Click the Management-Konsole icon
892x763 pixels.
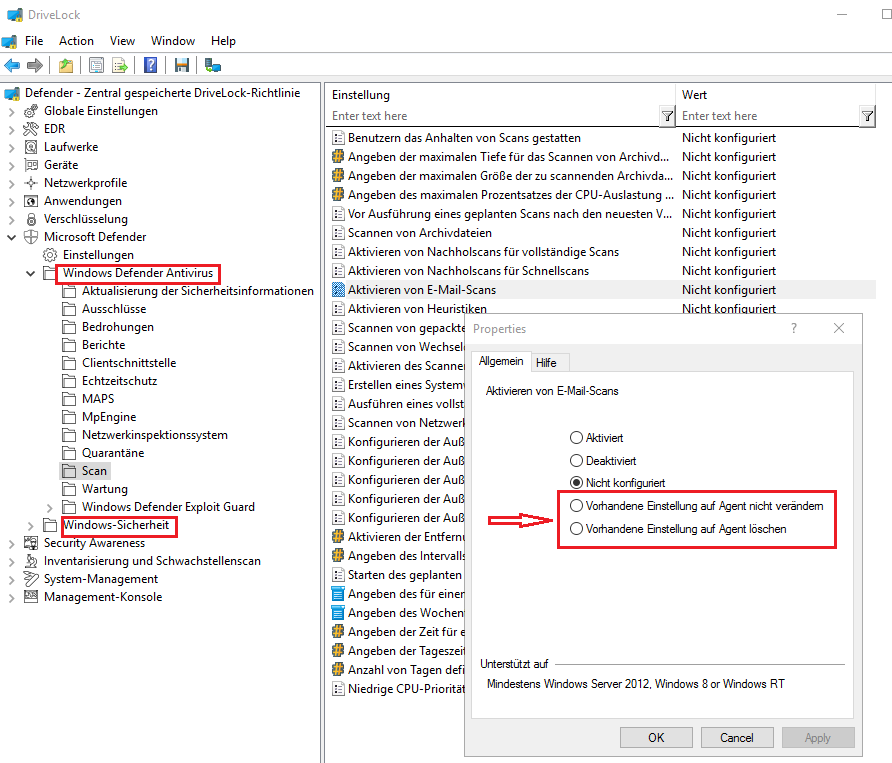pos(31,597)
